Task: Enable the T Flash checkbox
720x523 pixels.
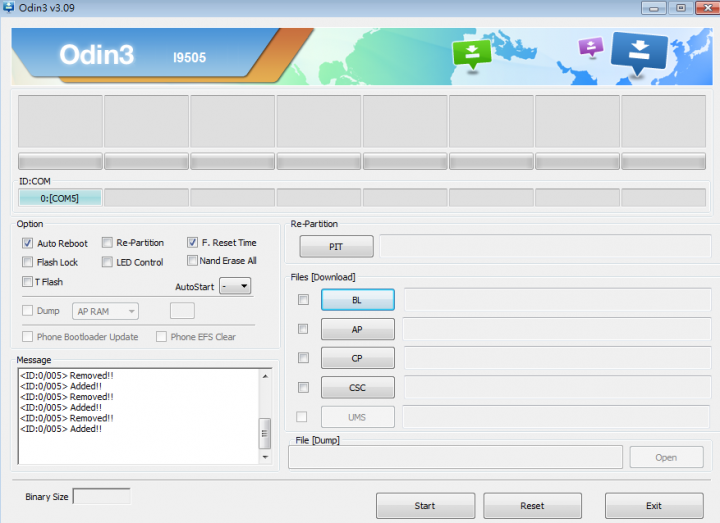Action: (28, 281)
